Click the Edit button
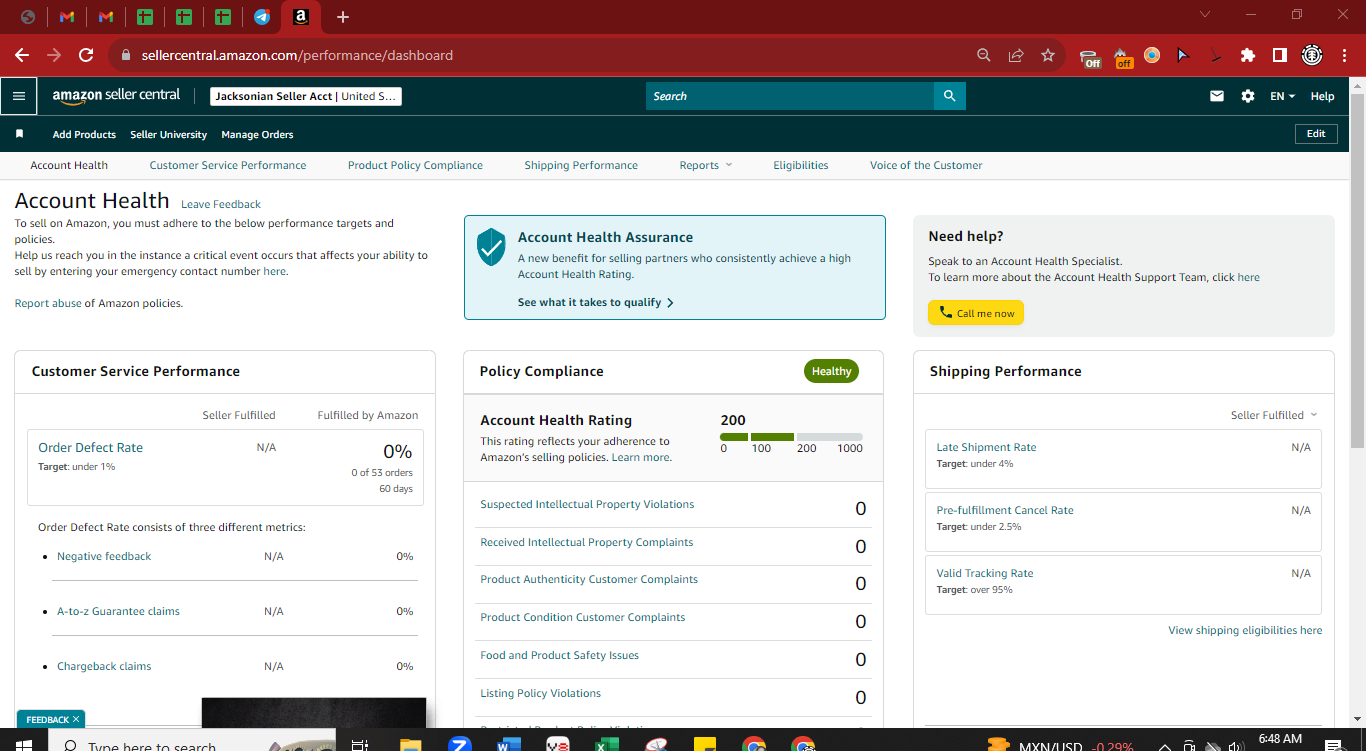 pos(1316,134)
